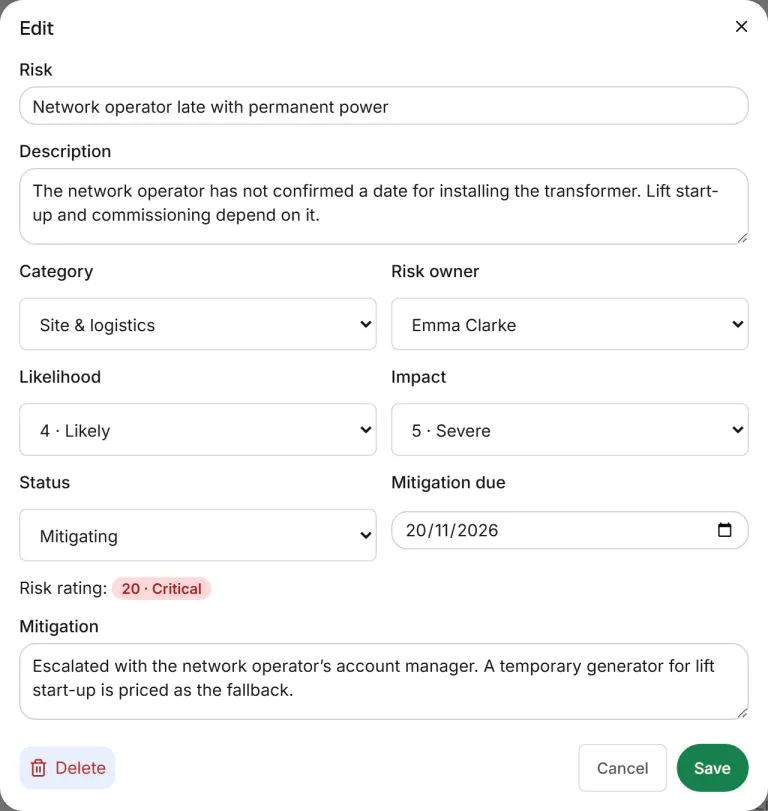Click into the Description text area
The height and width of the screenshot is (811, 768).
pyautogui.click(x=384, y=206)
